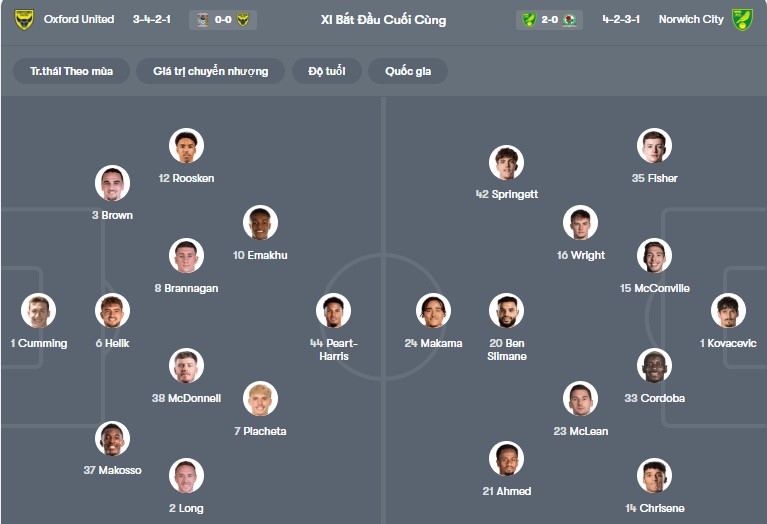Switch to the Độ tuổi tab

(x=327, y=71)
